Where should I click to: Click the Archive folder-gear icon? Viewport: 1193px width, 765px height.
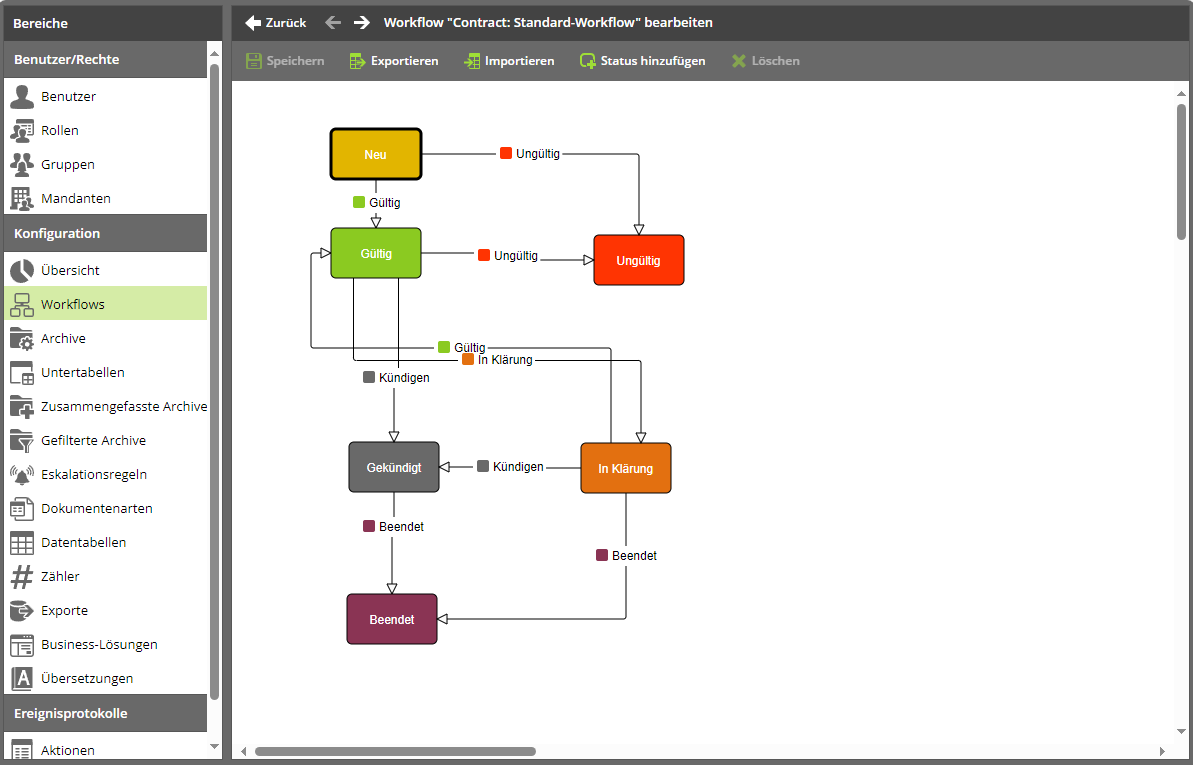[x=22, y=339]
